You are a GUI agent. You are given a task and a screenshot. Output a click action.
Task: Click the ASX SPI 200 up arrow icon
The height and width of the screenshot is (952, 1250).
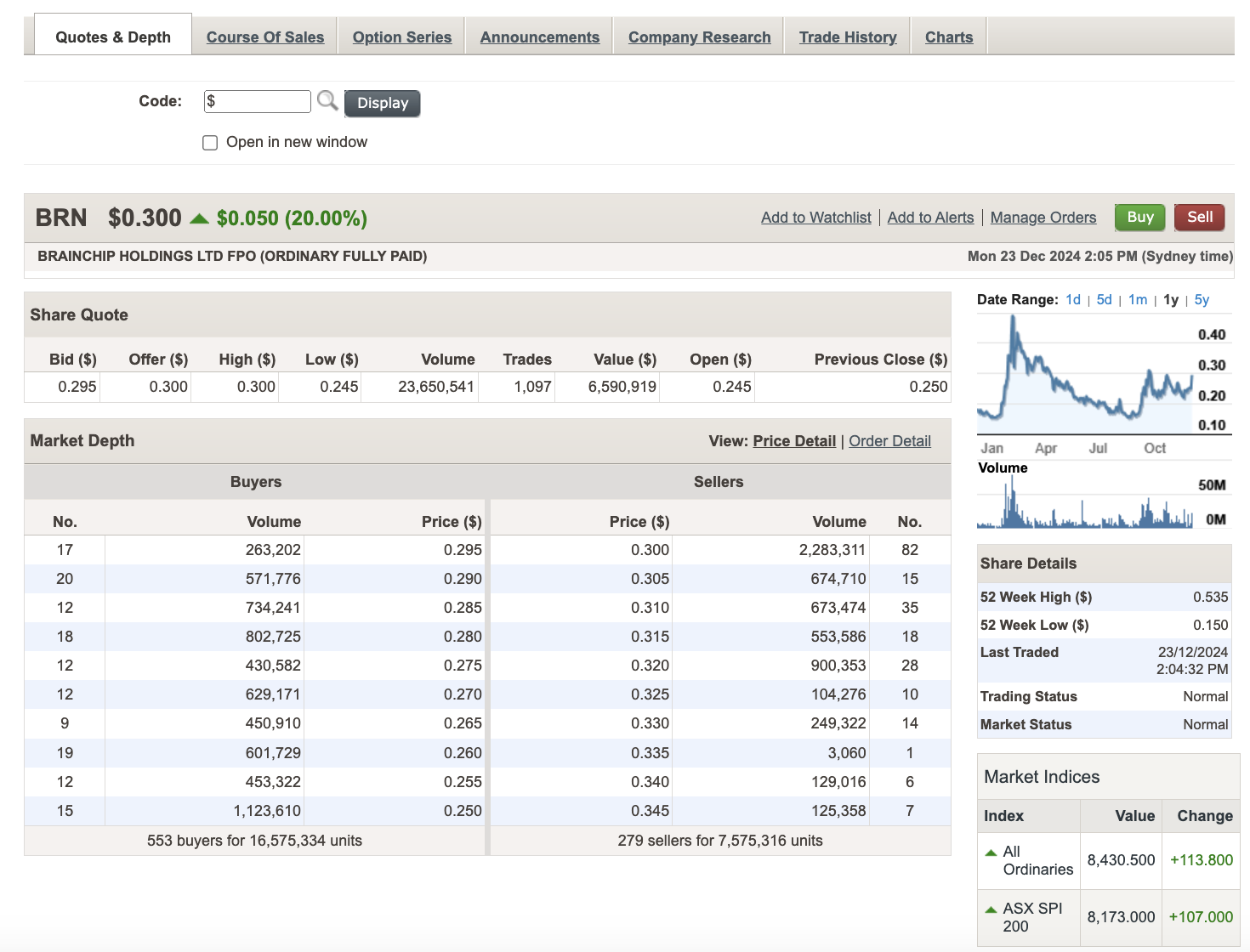pyautogui.click(x=991, y=909)
